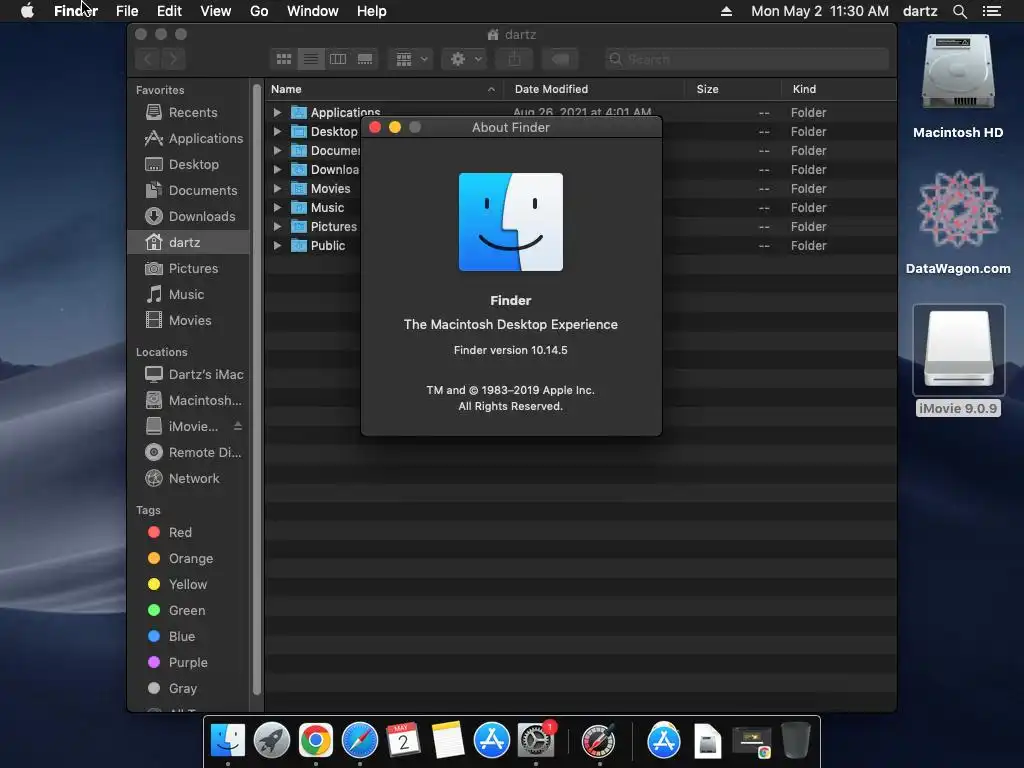Close the About Finder window
This screenshot has height=768, width=1024.
375,127
